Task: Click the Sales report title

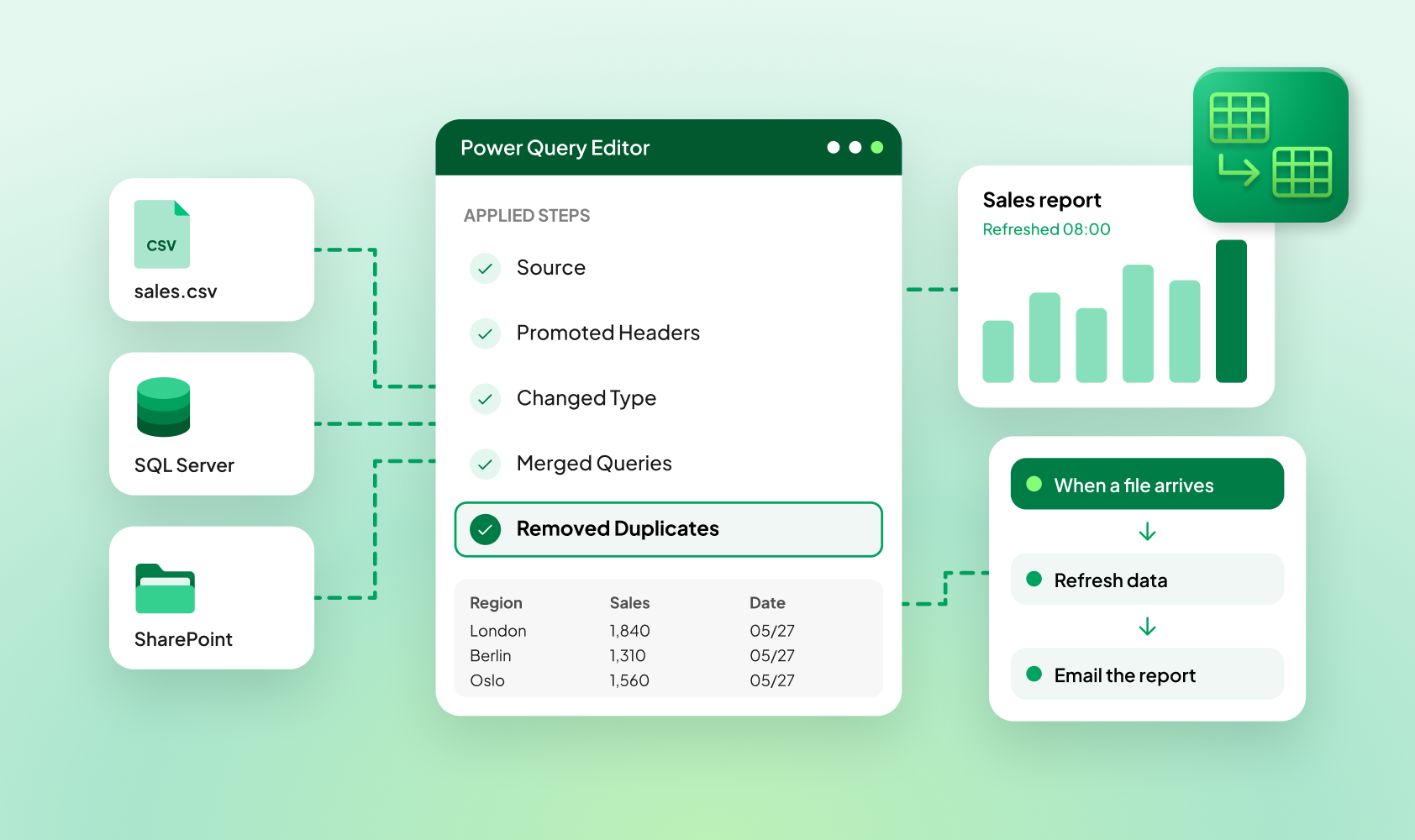Action: [x=1042, y=201]
